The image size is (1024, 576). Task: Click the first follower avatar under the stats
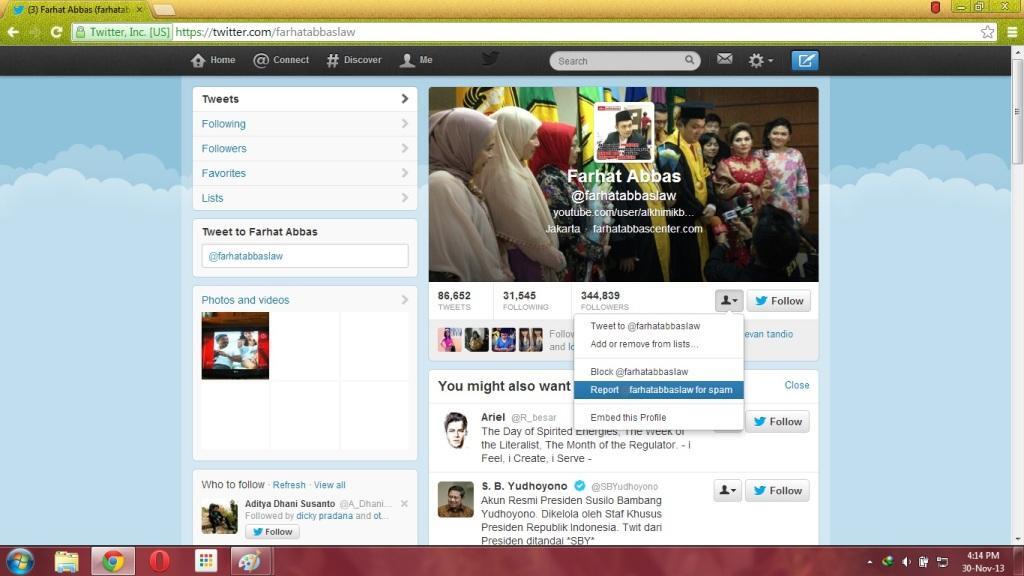[449, 340]
